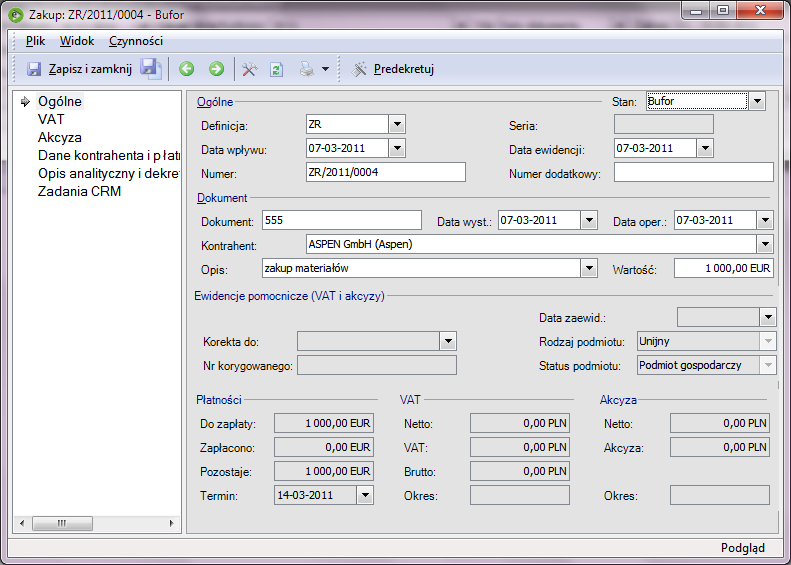The height and width of the screenshot is (565, 791).
Task: Open the Data ewidencji date picker
Action: pyautogui.click(x=705, y=148)
